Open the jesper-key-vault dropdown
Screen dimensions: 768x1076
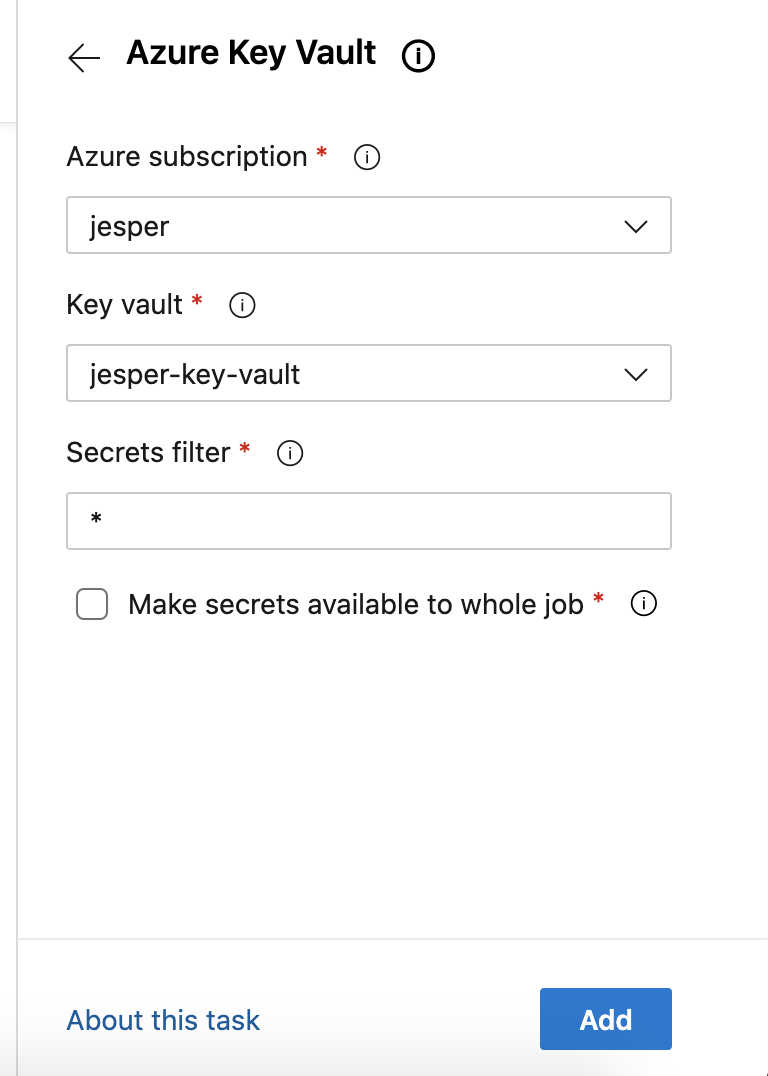pos(340,374)
